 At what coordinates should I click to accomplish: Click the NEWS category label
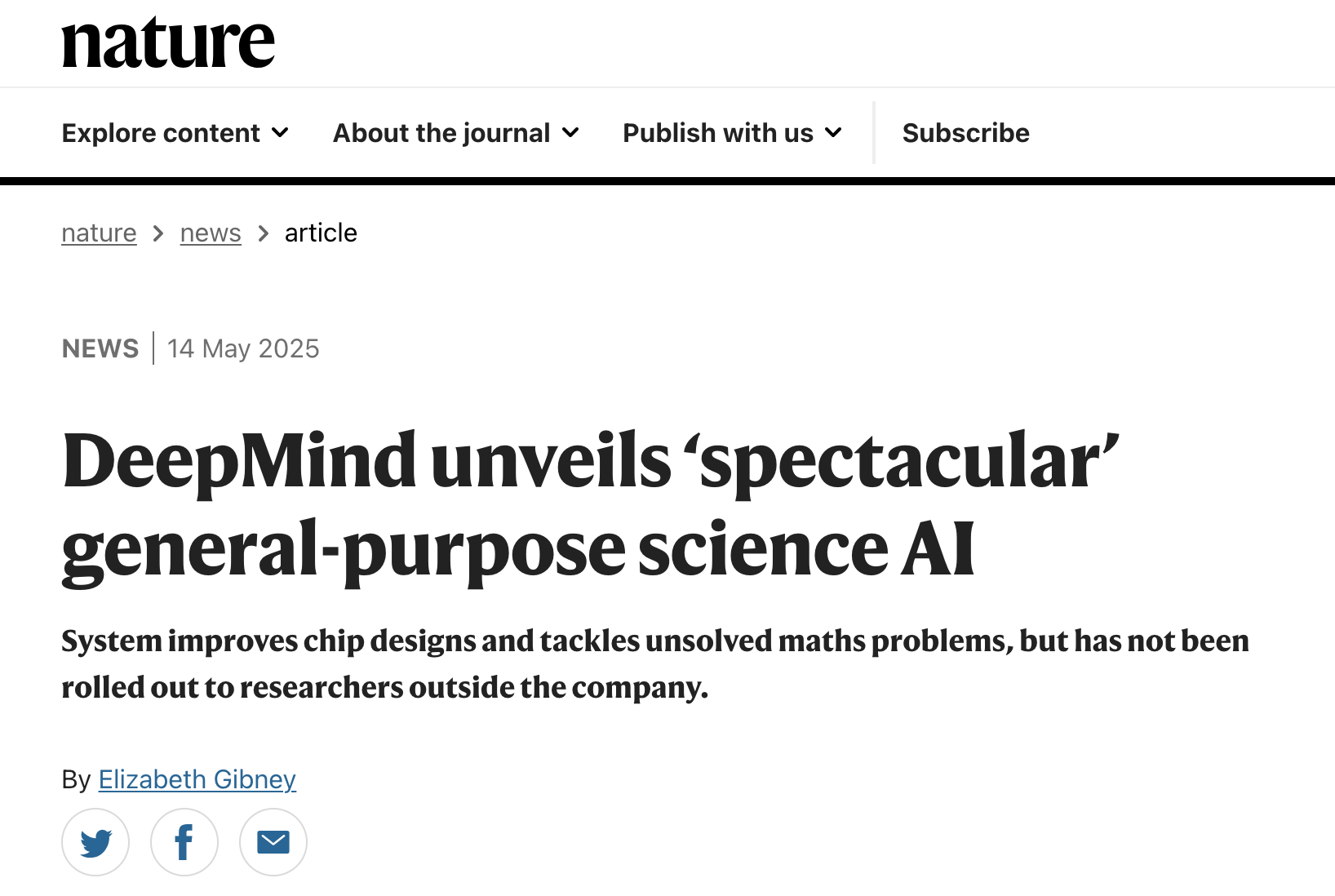[100, 348]
